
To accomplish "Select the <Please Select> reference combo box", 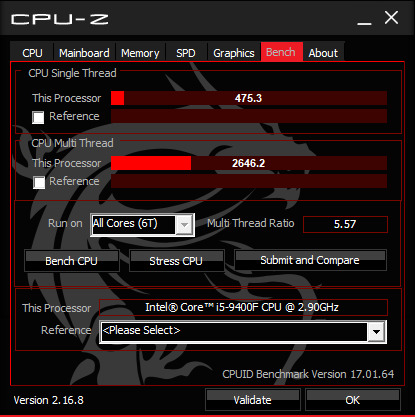I will (243, 332).
